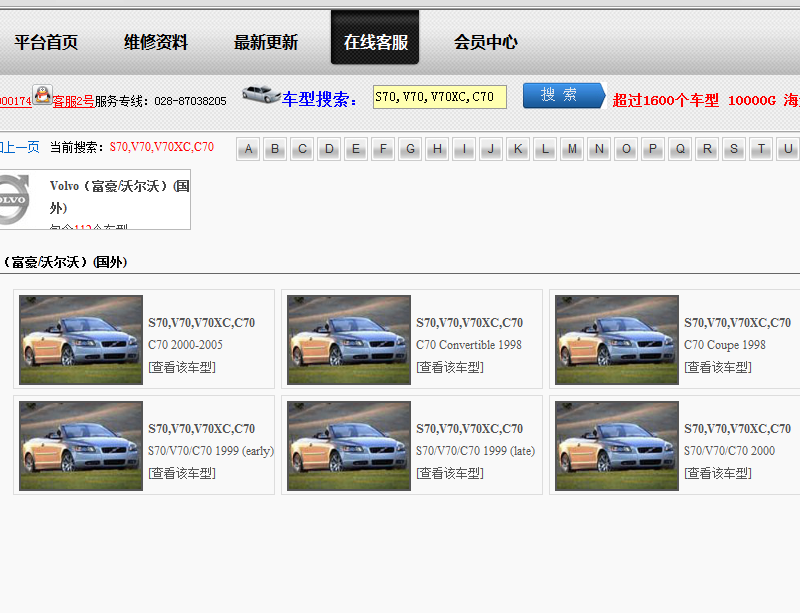The width and height of the screenshot is (800, 613).
Task: Open the Volvo（富豪/沃尔沃）(国外) brand link
Action: (x=119, y=197)
